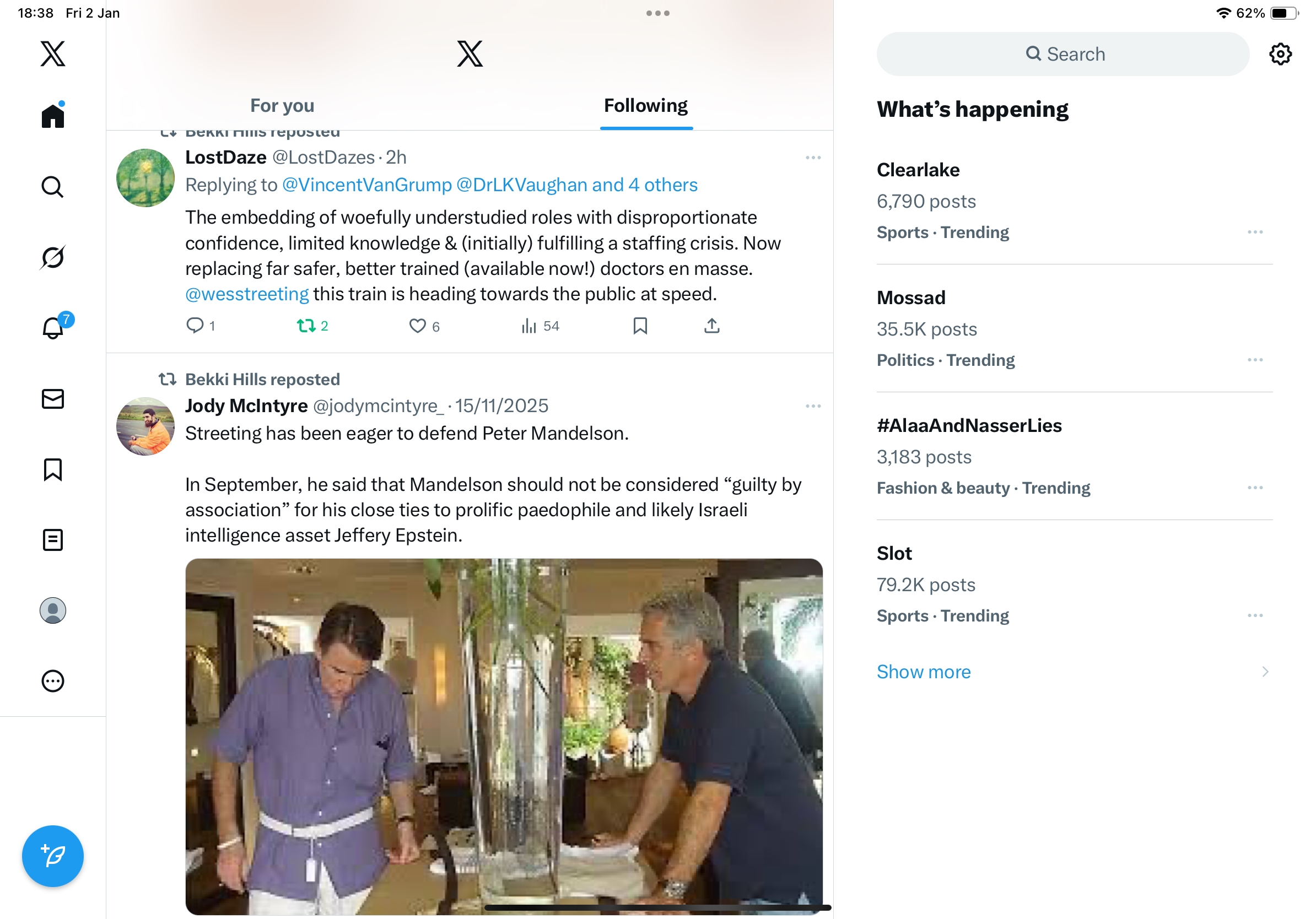This screenshot has width=1316, height=919.
Task: Click Show more trends link
Action: (924, 672)
